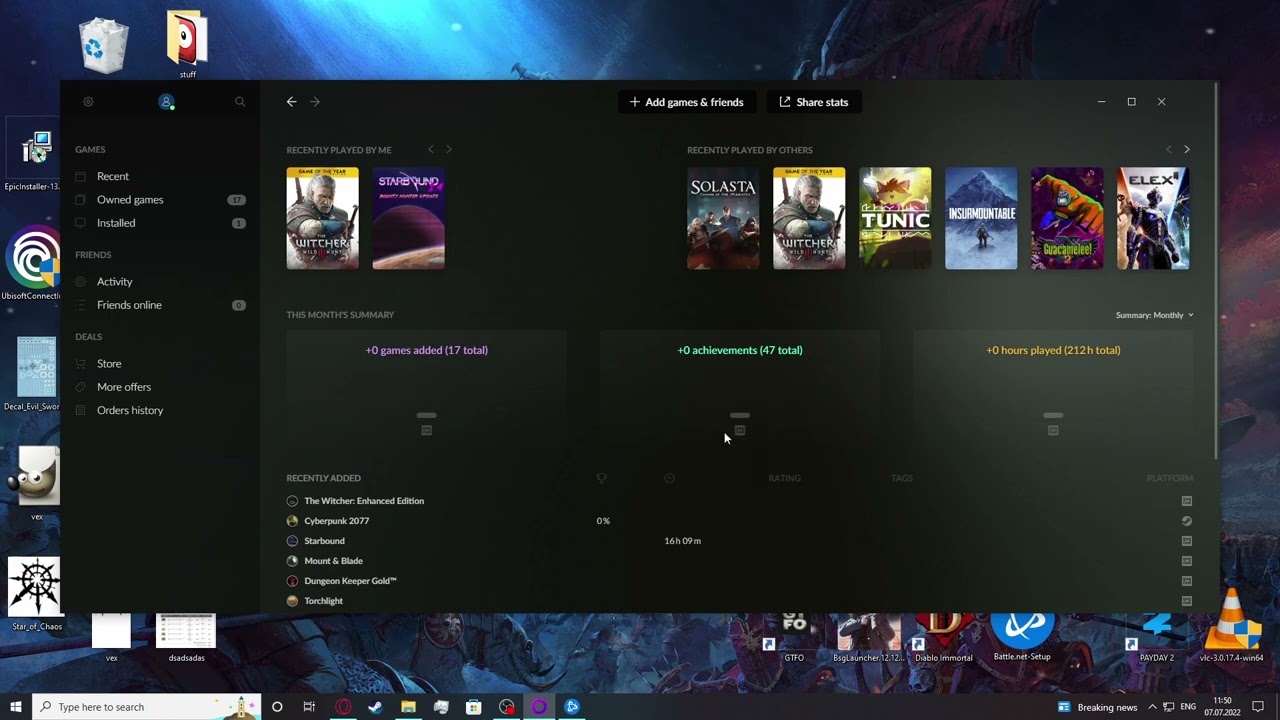Open the Guacamelee game cover

point(1067,218)
